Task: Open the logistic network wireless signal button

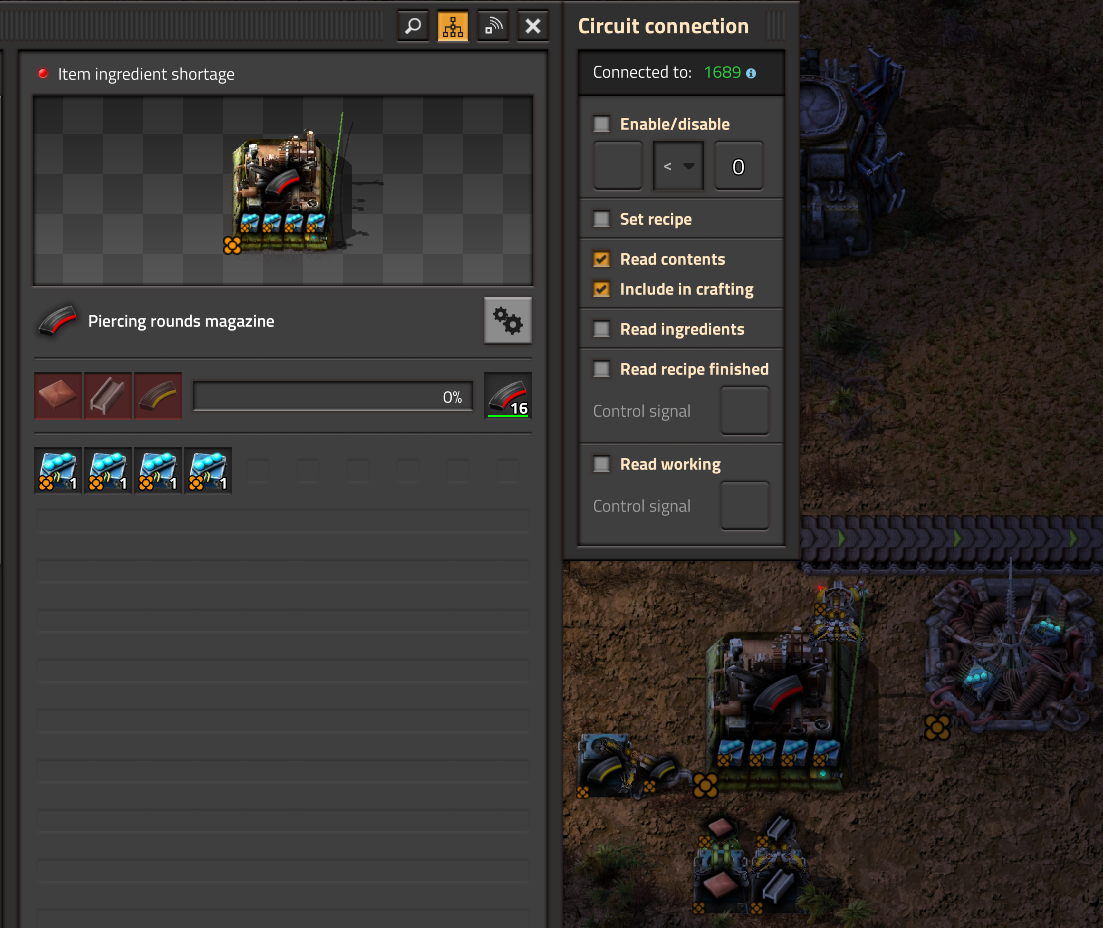Action: coord(493,27)
